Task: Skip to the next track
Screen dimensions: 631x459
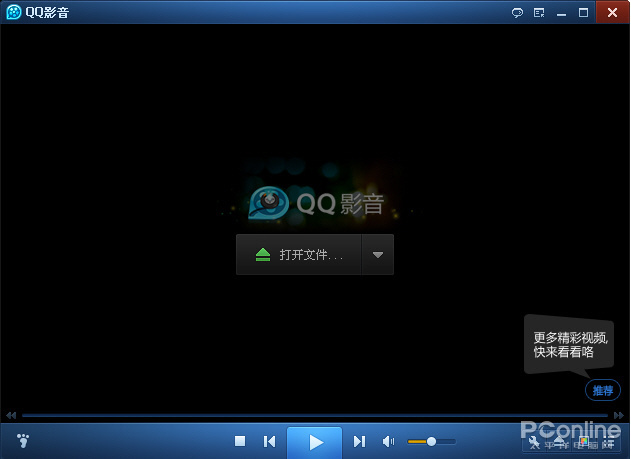Action: tap(359, 441)
